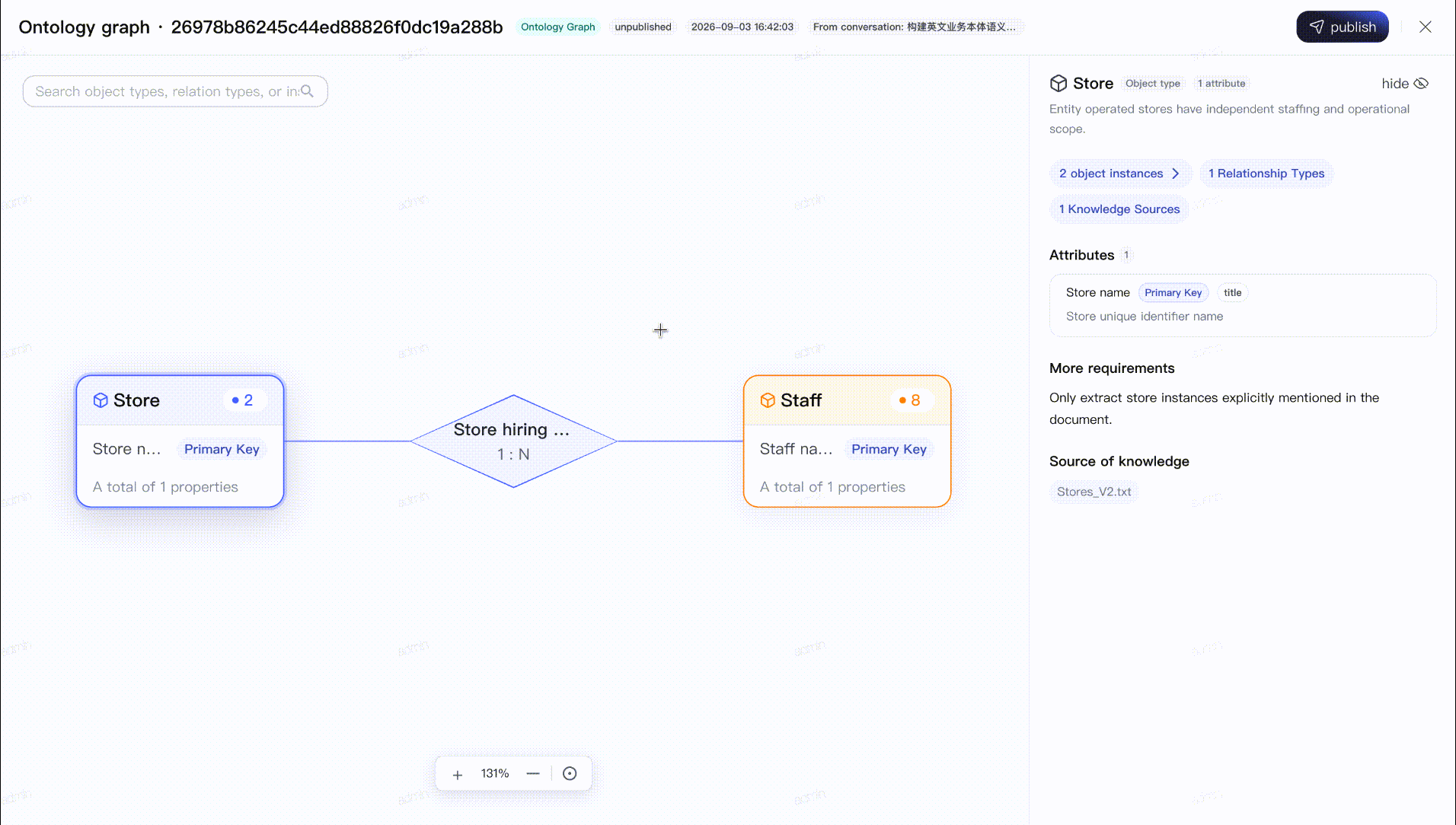Open the Stores_V2.txt knowledge source
Screen dimensions: 1456x825
[1094, 492]
